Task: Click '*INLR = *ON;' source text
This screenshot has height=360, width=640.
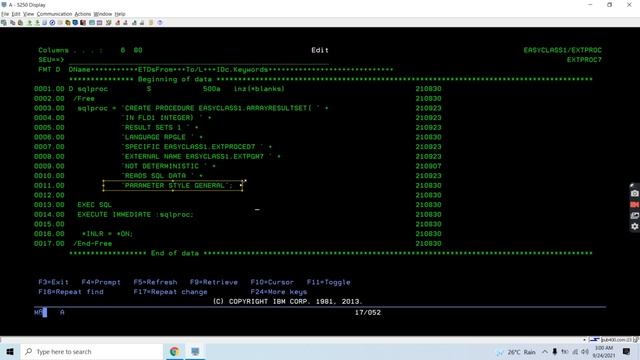Action: click(x=107, y=233)
